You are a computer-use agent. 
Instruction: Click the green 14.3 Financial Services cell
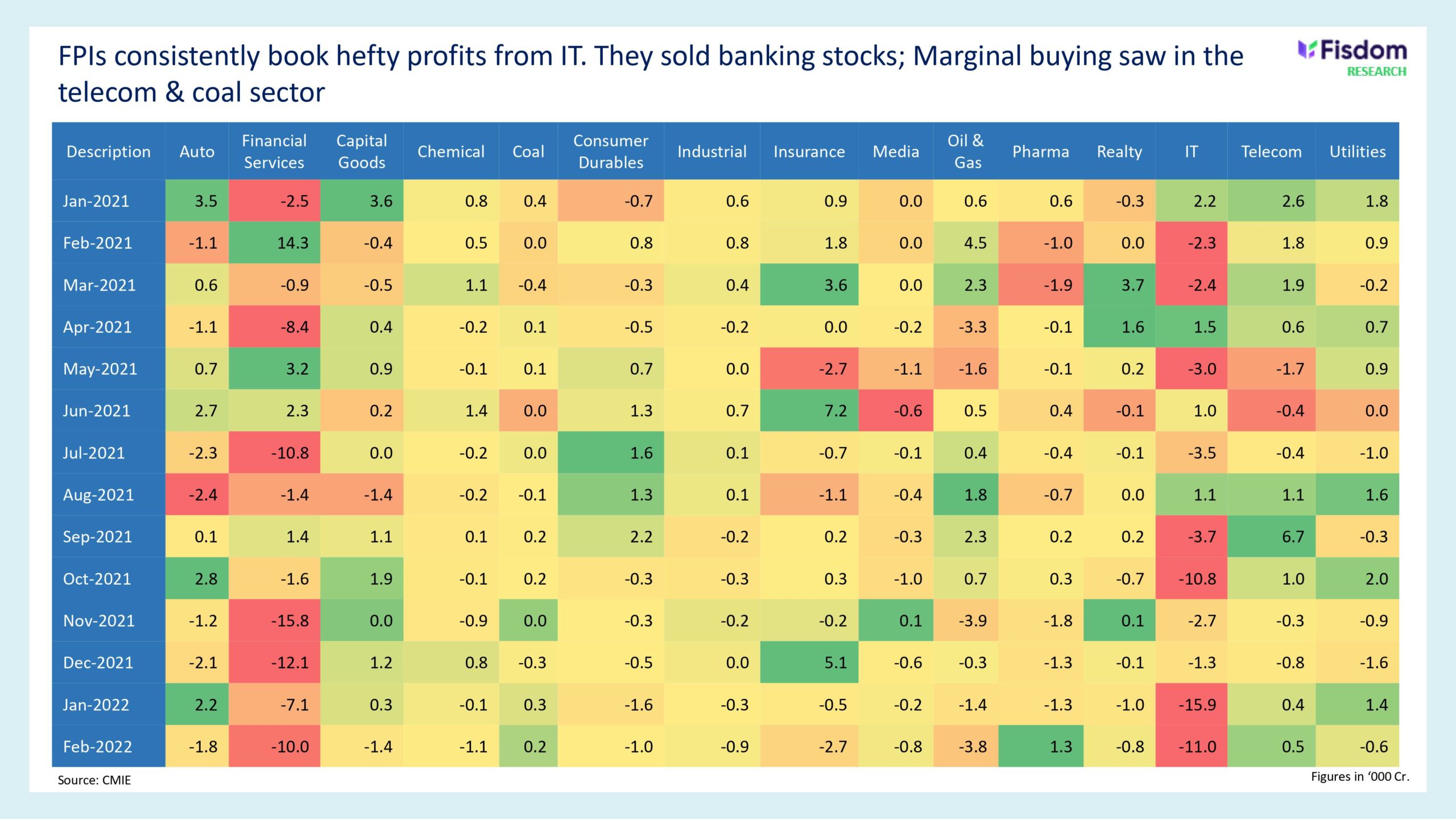(x=275, y=243)
